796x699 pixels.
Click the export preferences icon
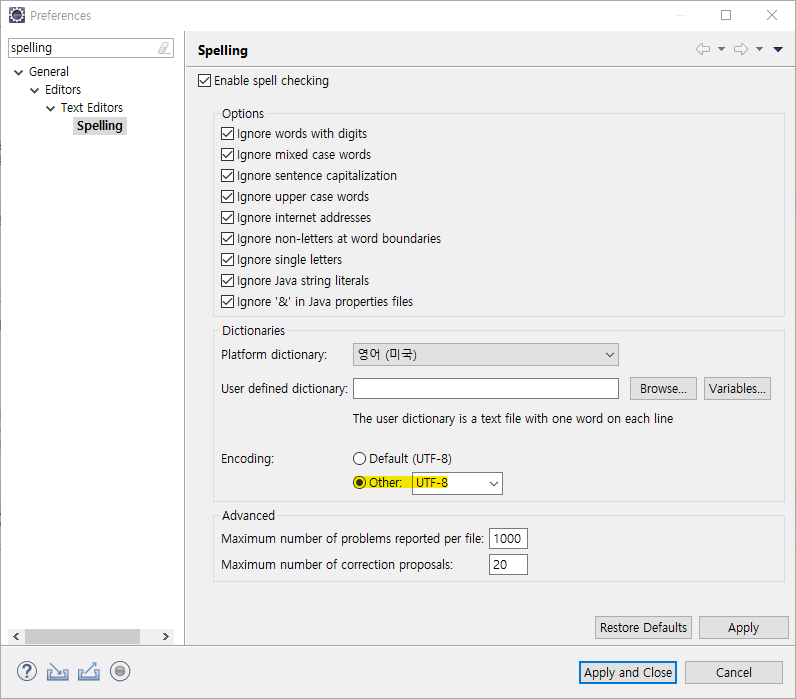click(89, 672)
